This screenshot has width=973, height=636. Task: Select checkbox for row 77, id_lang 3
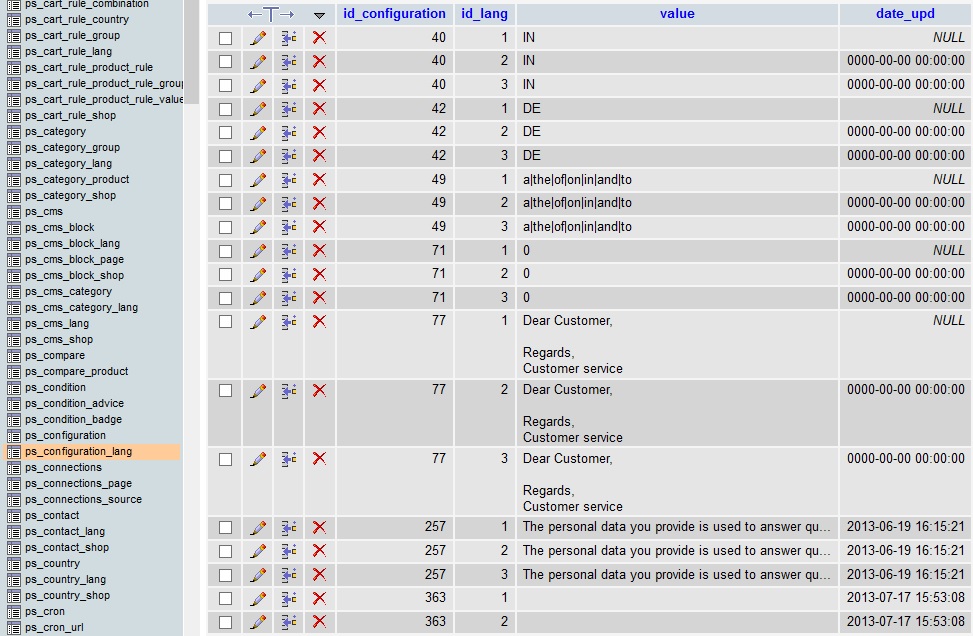coord(225,459)
